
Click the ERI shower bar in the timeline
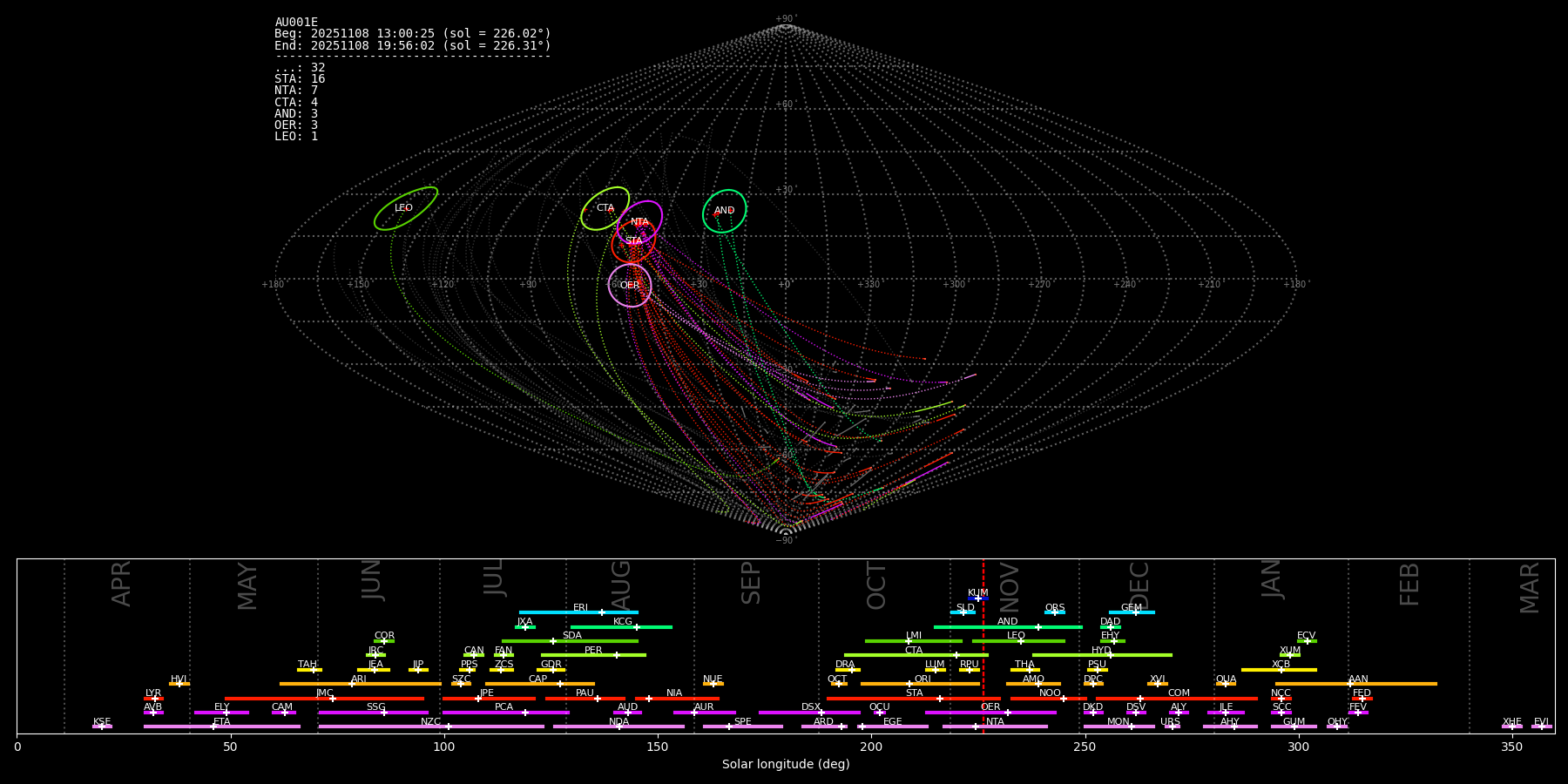(x=578, y=612)
